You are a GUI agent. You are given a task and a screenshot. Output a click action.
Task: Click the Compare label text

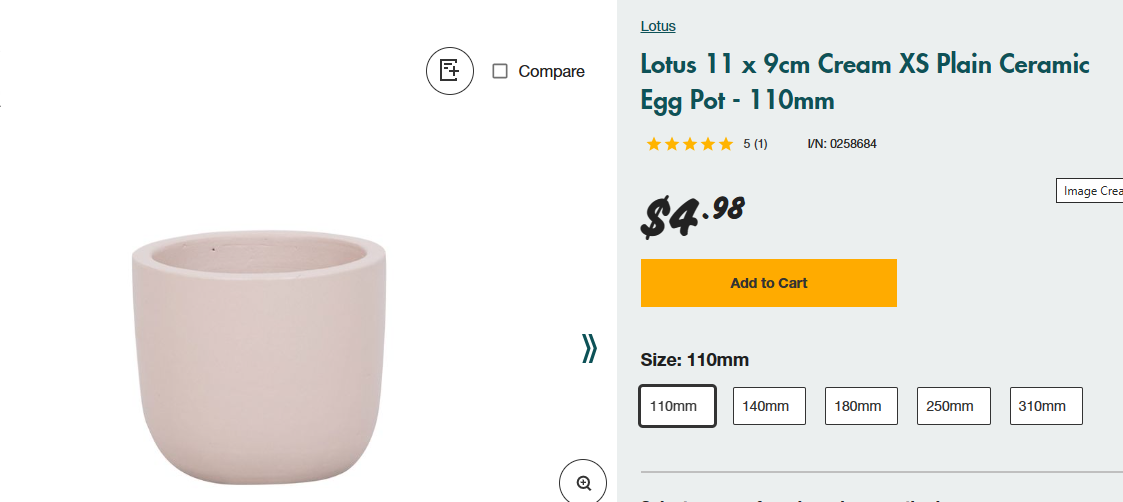coord(551,71)
